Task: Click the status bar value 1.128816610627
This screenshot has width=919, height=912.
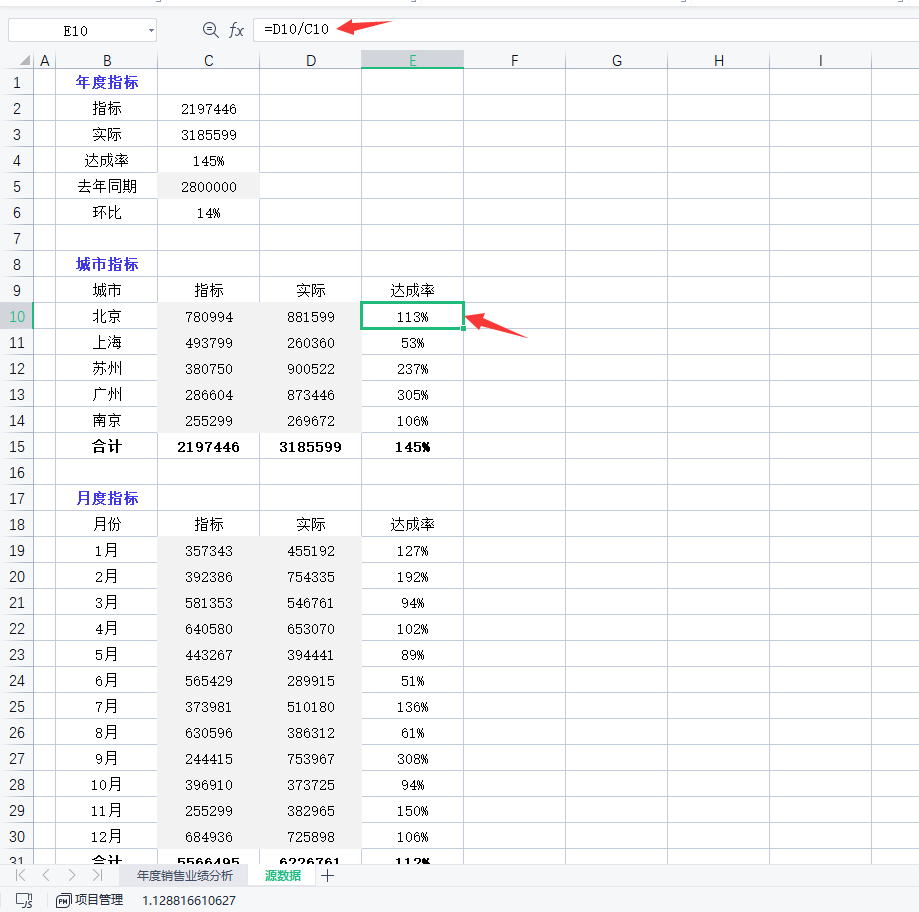Action: click(189, 900)
